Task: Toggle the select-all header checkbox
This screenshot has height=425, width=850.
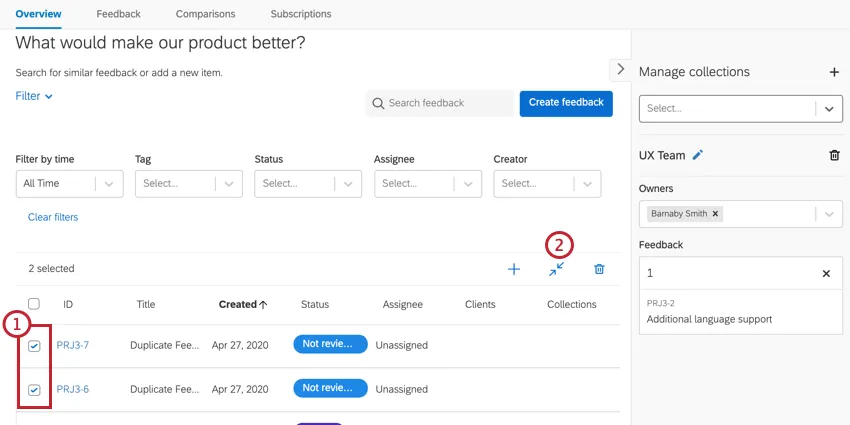Action: [34, 304]
